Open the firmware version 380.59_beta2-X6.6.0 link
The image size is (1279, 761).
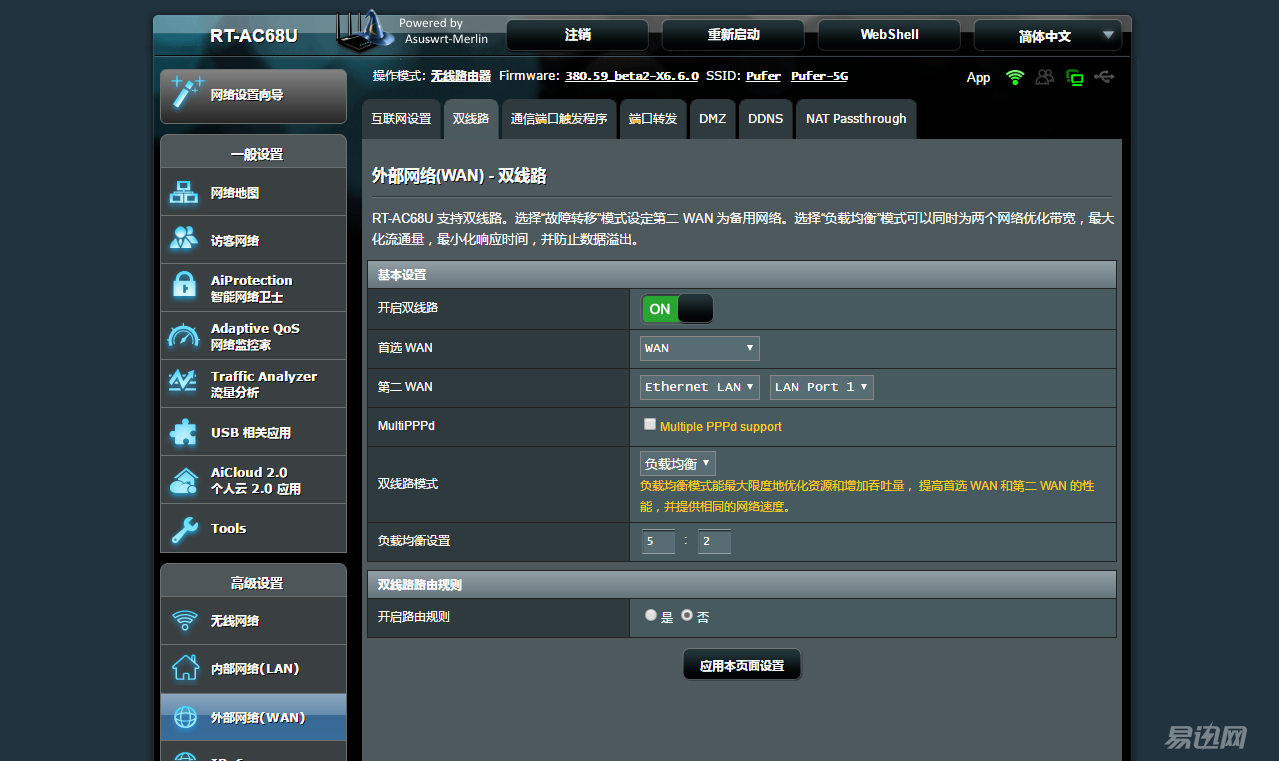pyautogui.click(x=632, y=76)
